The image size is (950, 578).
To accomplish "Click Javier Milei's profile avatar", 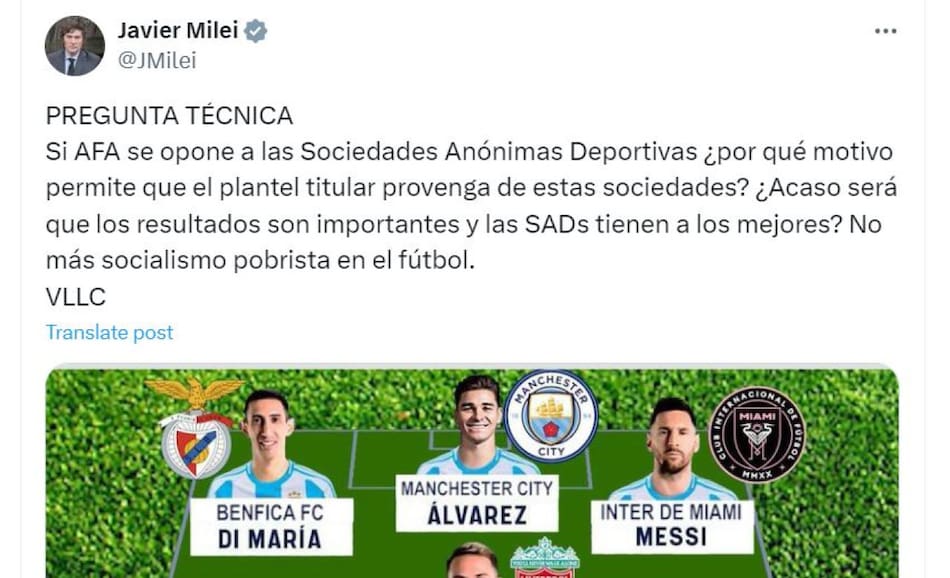I will point(75,46).
